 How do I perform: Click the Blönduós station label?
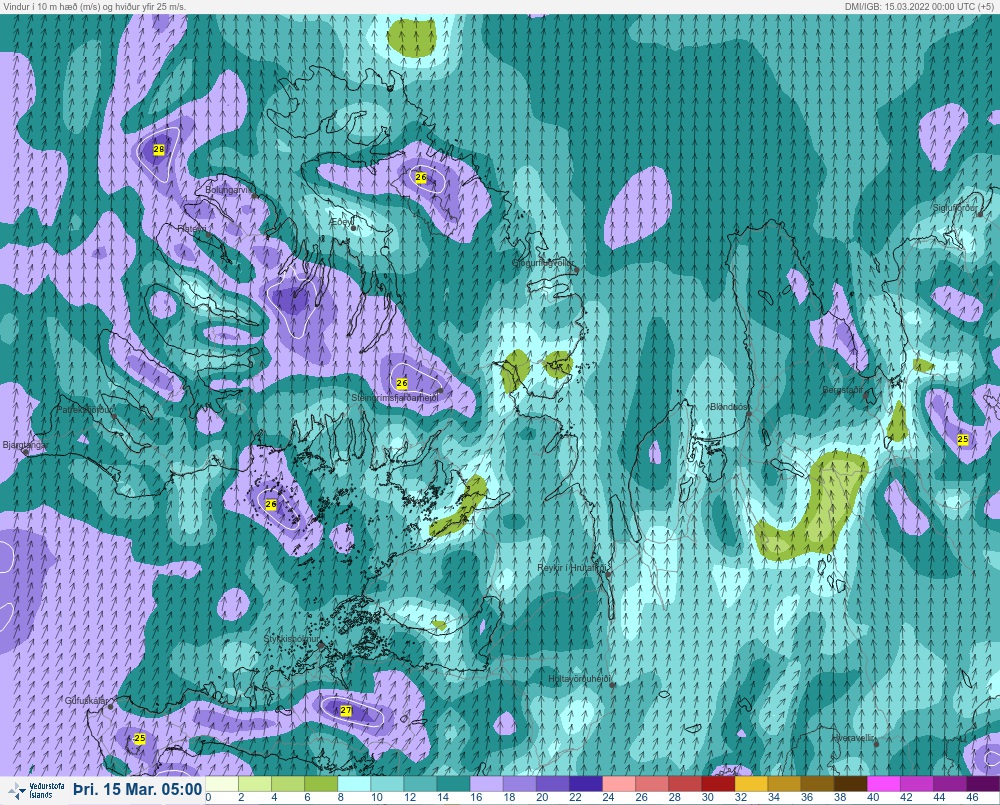tap(729, 407)
